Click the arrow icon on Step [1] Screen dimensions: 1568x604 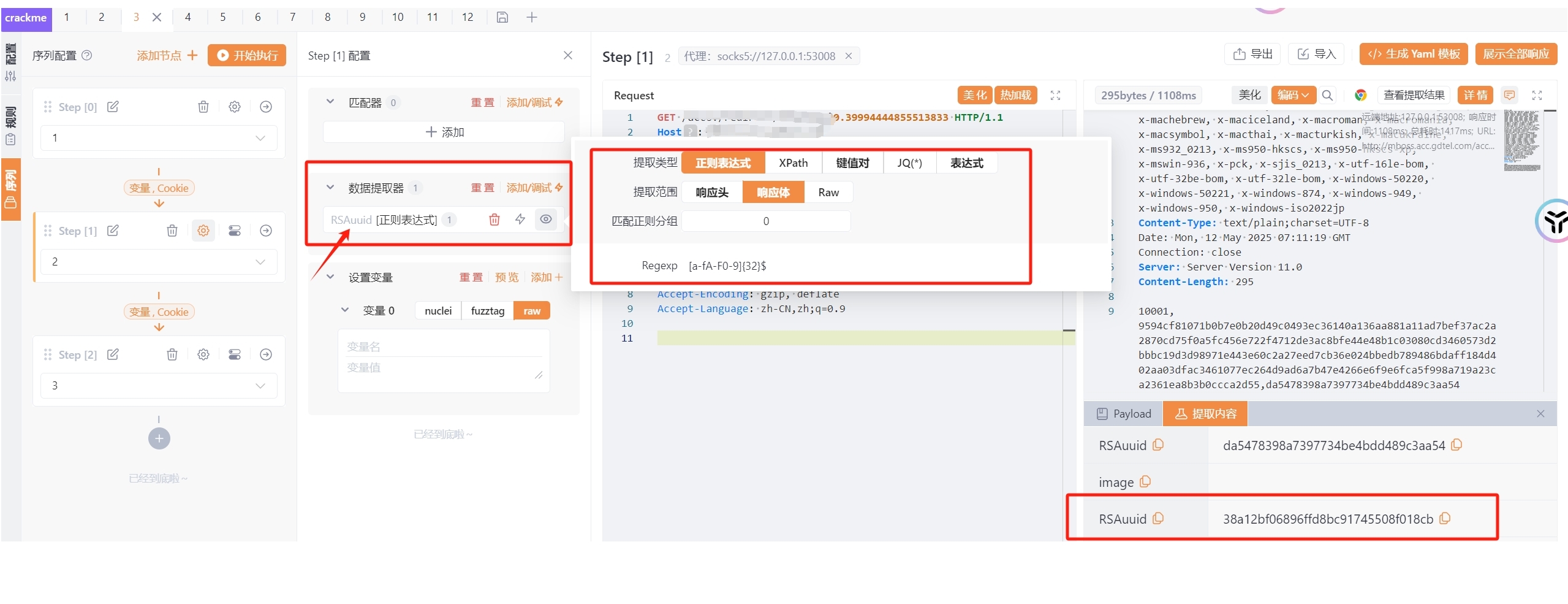click(266, 231)
